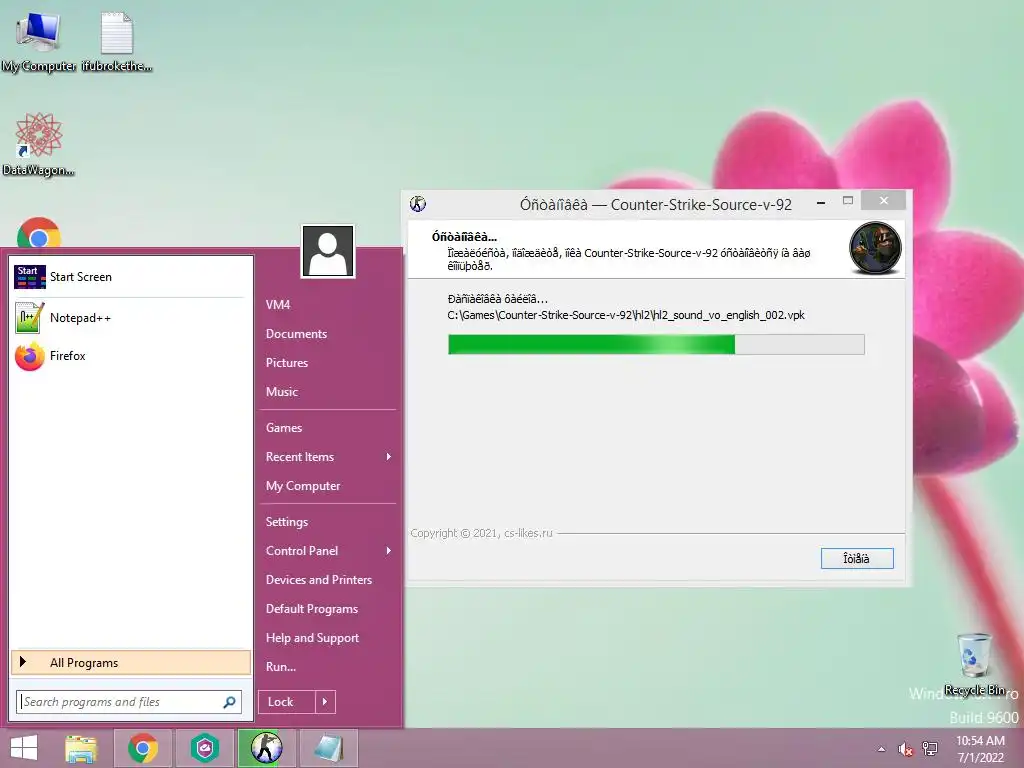
Task: Expand Lock options arrow
Action: [x=325, y=702]
